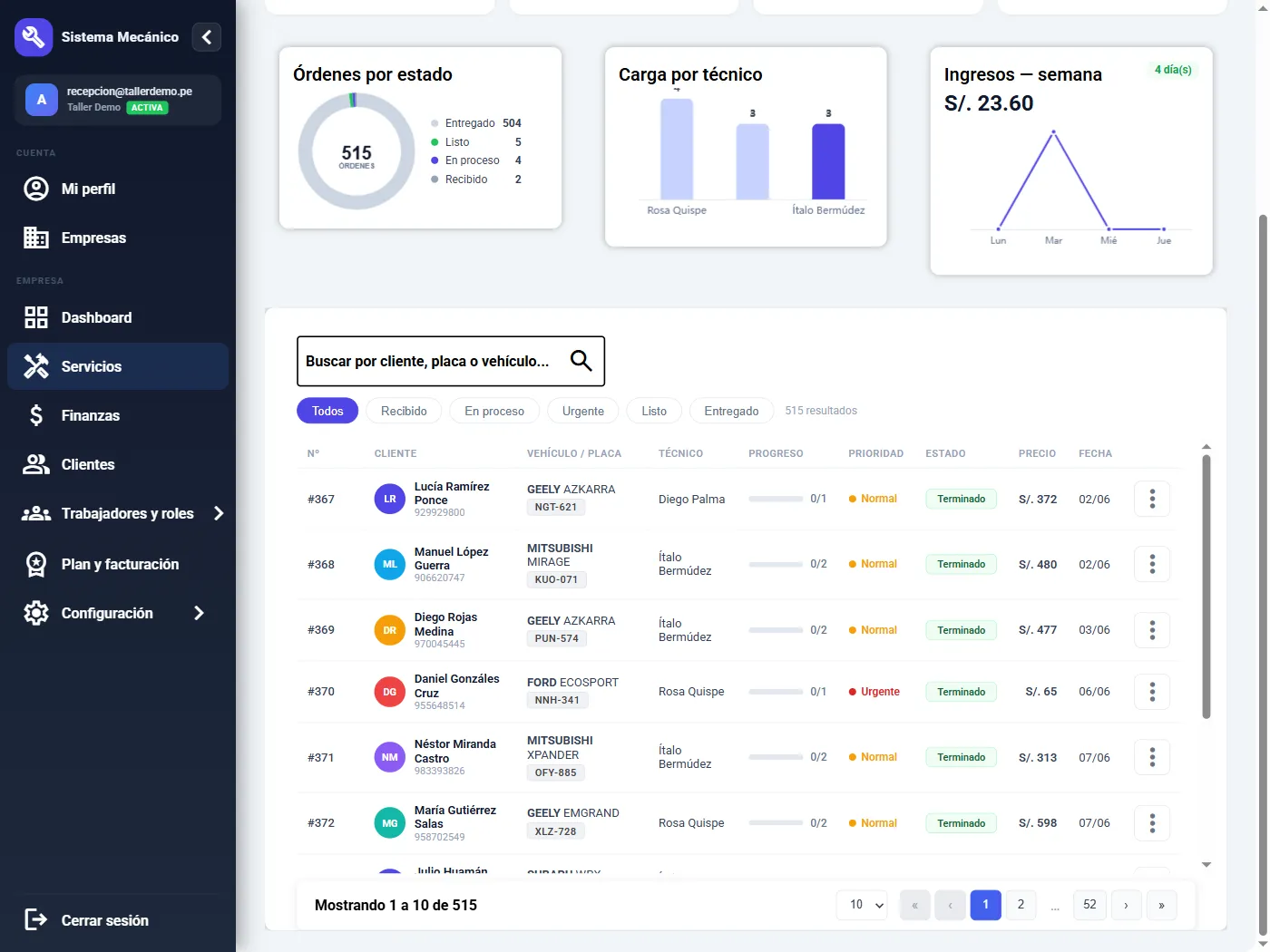
Task: Click the progress bar of order #370
Action: point(776,692)
